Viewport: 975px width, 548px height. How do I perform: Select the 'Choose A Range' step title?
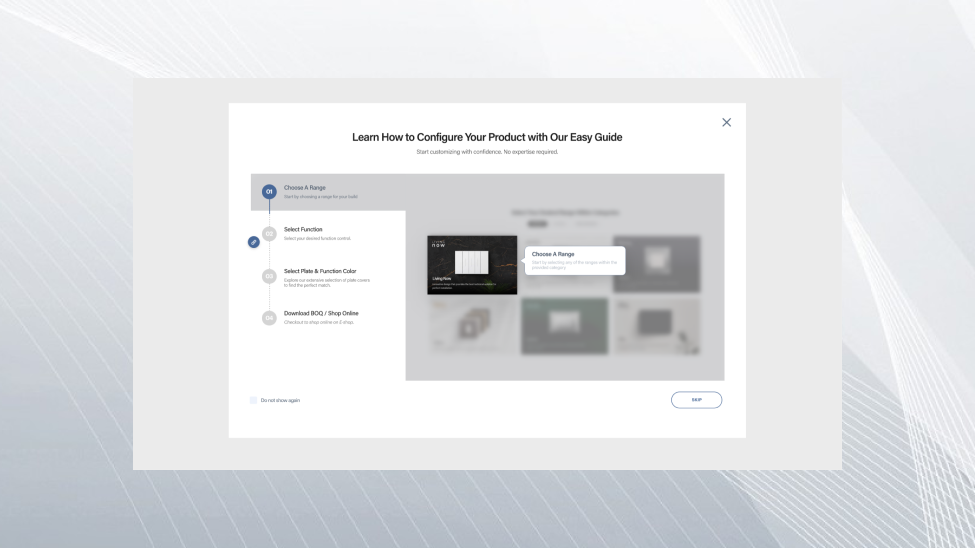304,188
